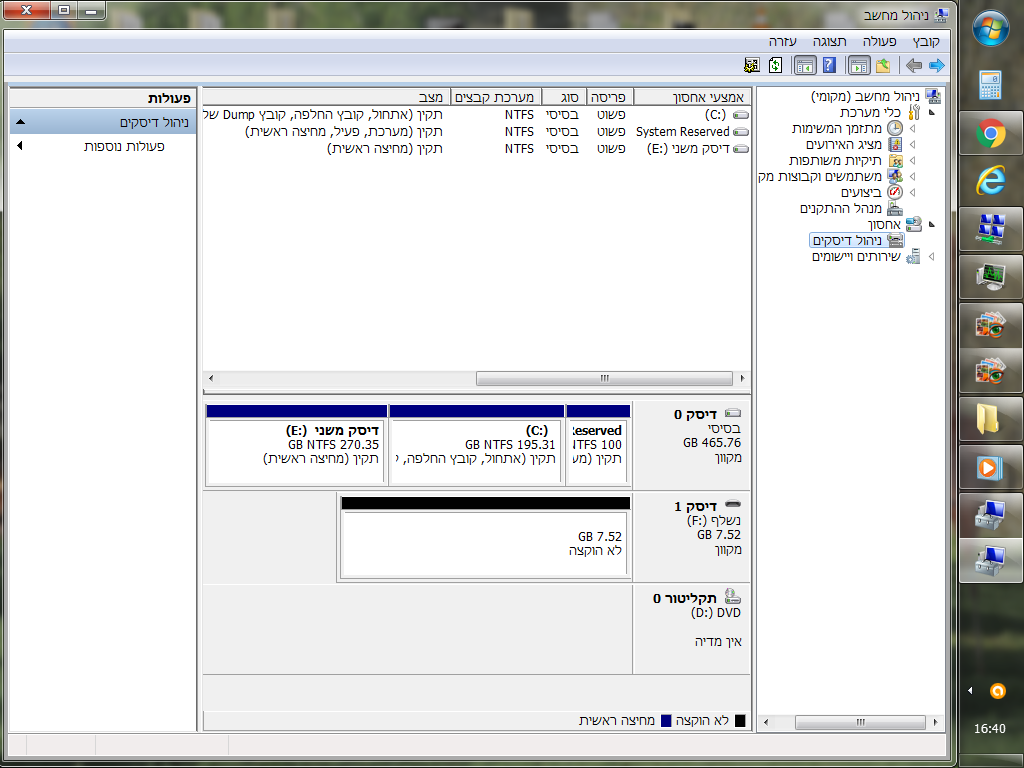1024x768 pixels.
Task: Select the unallocated 7.52 GB region on Disk 1
Action: (485, 538)
